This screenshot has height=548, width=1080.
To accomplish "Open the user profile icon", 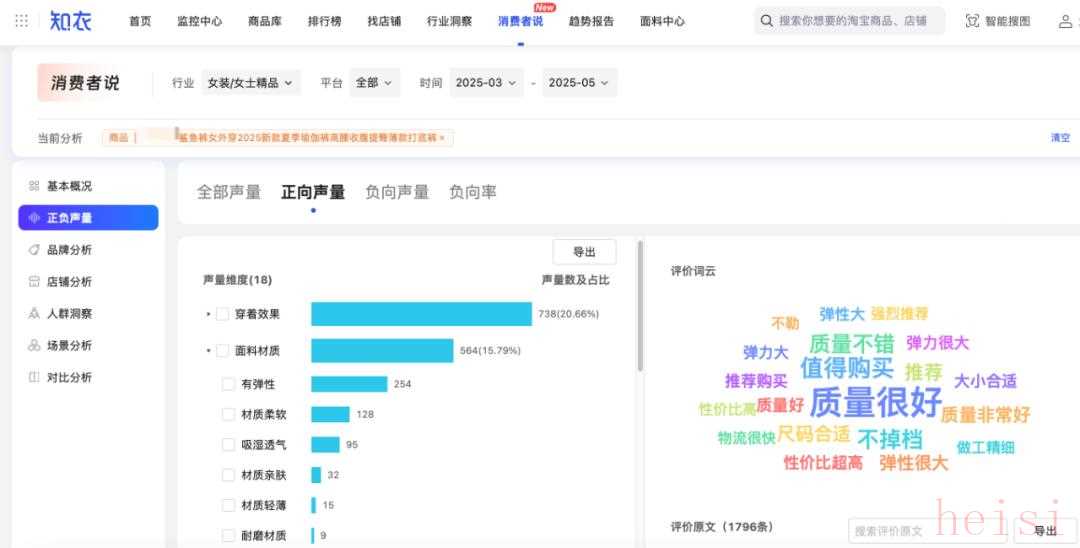I will pos(1066,21).
